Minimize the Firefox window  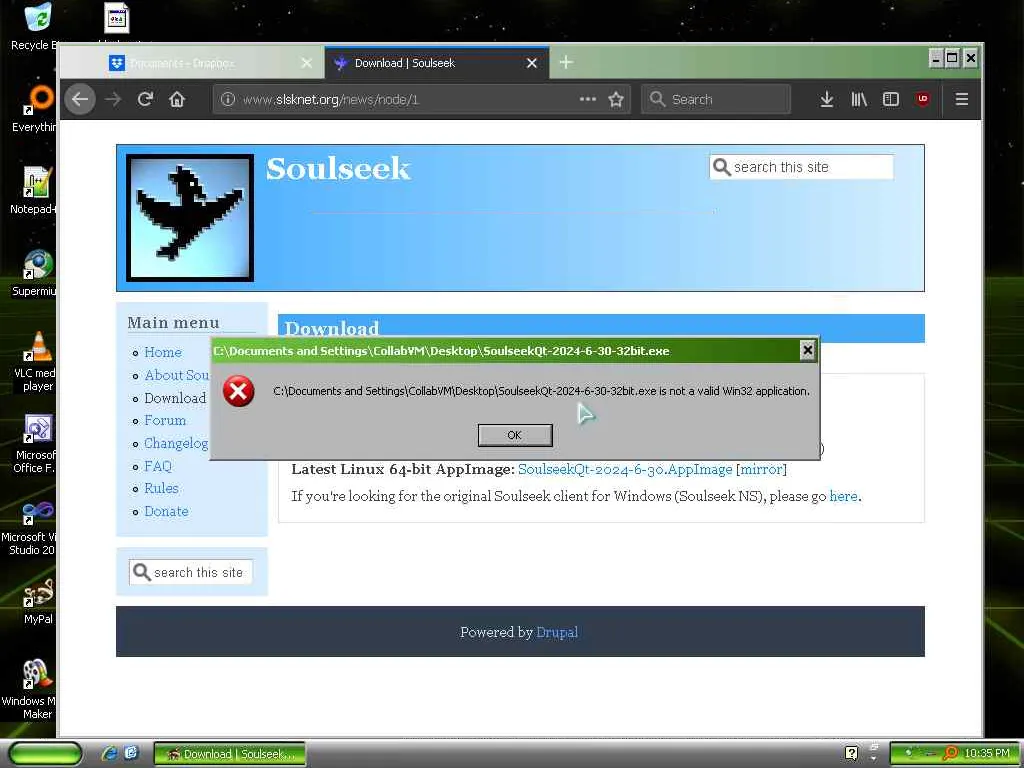coord(936,58)
